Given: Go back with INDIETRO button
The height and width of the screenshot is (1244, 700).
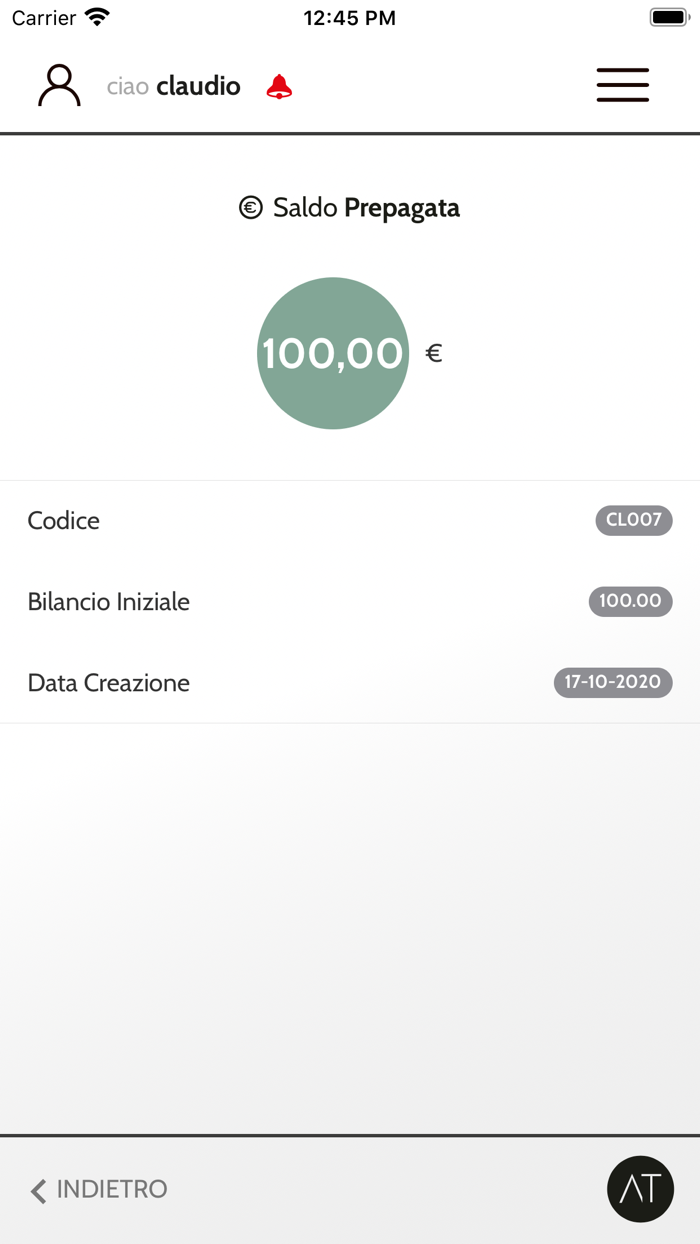Looking at the screenshot, I should (x=111, y=1189).
